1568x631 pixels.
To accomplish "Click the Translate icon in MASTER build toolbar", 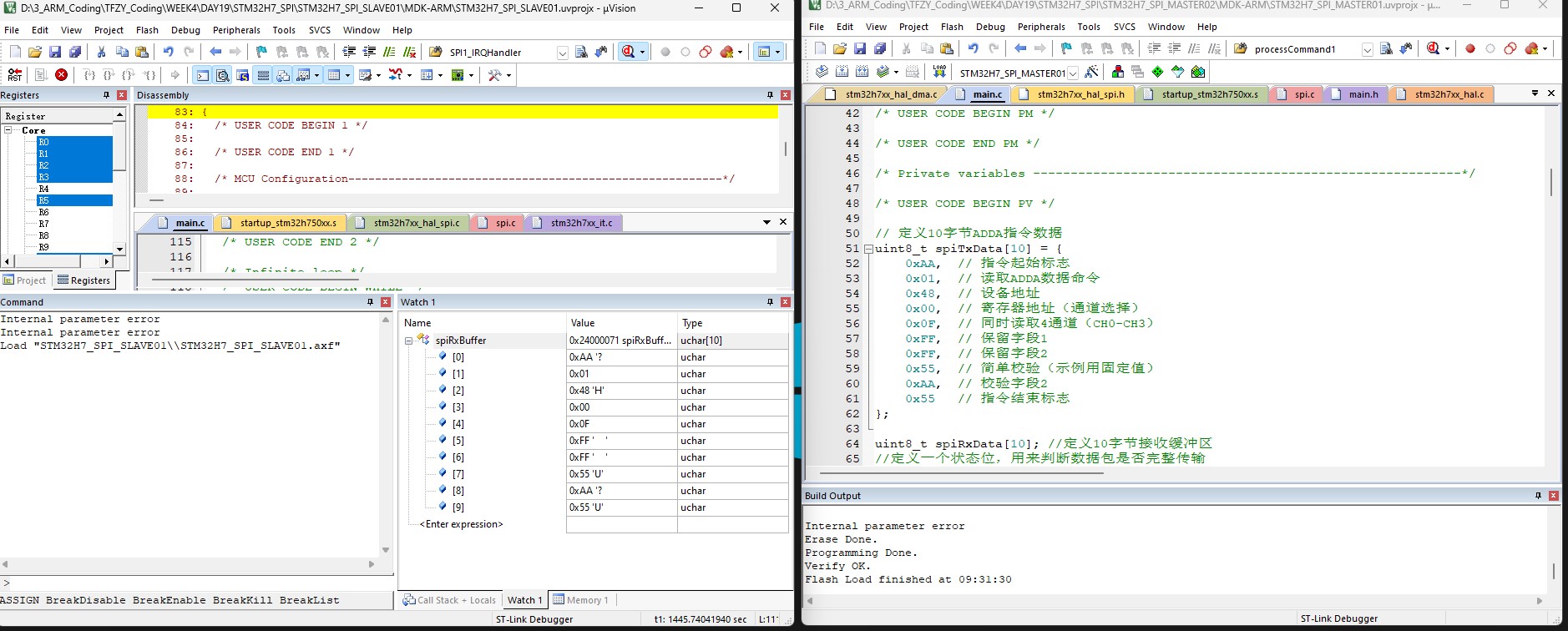I will coord(822,72).
